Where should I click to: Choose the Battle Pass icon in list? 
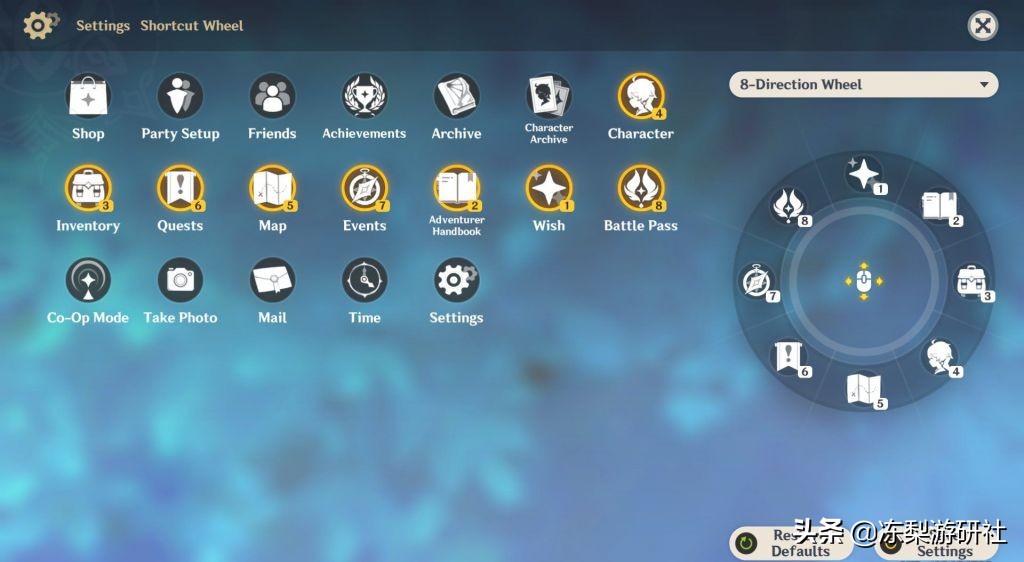[x=641, y=189]
